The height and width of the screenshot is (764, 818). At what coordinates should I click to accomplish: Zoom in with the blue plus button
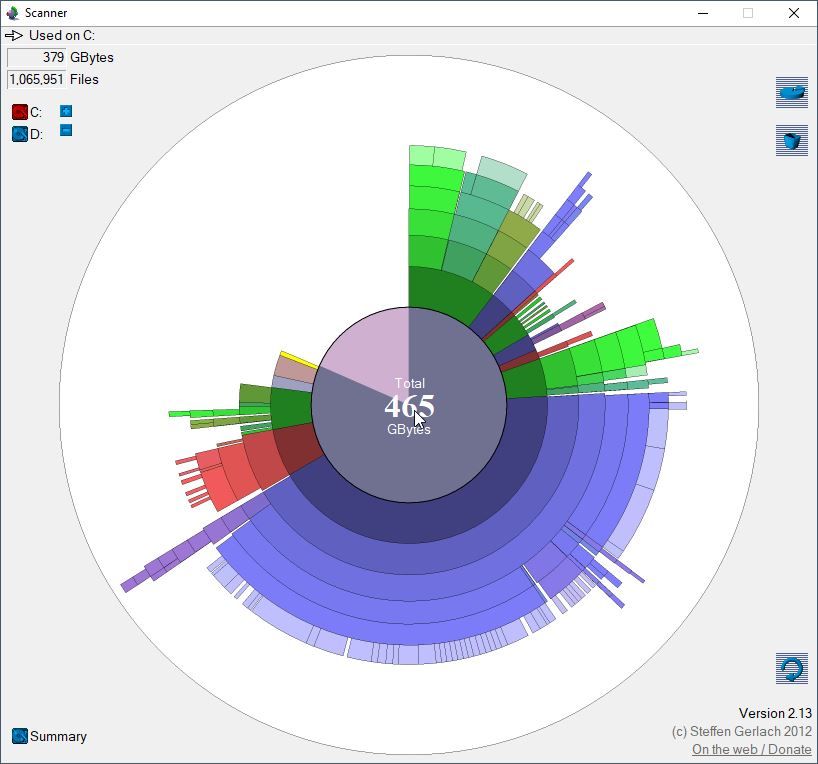point(66,111)
